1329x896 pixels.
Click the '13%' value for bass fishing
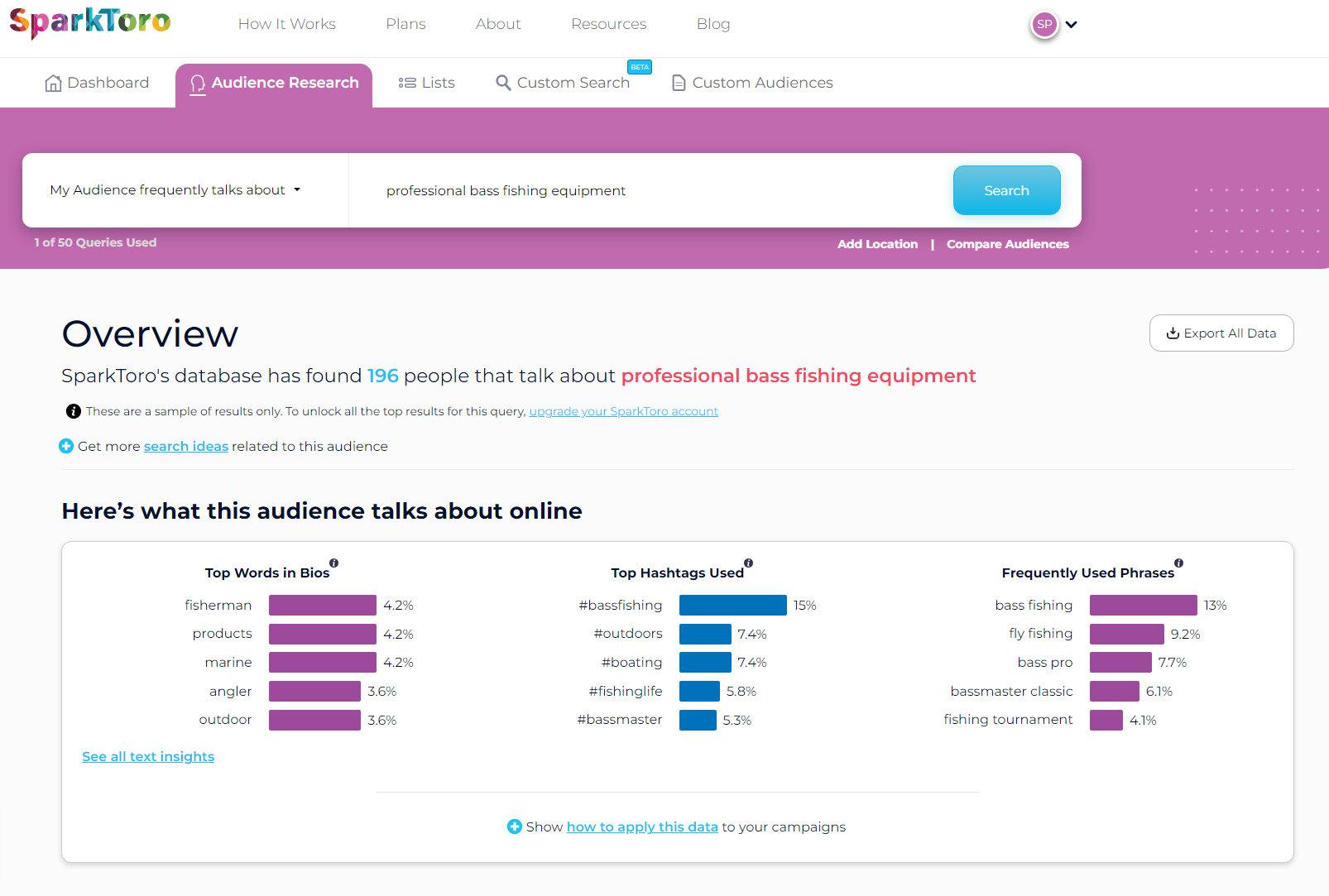(1216, 606)
